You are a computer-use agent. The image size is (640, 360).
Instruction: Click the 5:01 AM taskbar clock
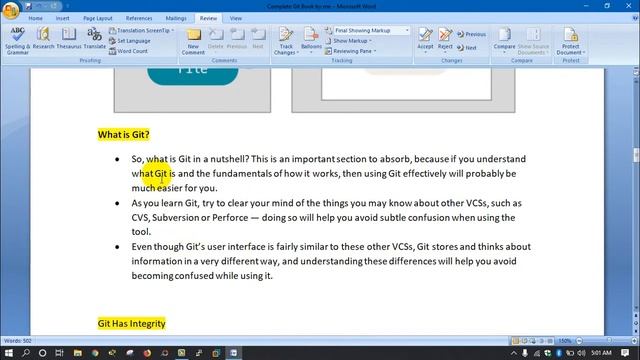(x=601, y=353)
